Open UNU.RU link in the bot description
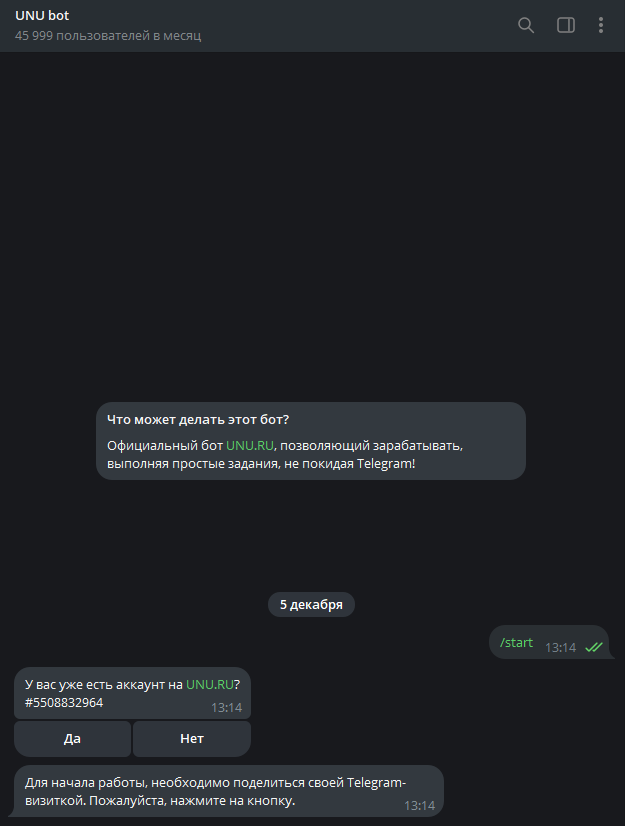Image resolution: width=625 pixels, height=826 pixels. [x=249, y=445]
